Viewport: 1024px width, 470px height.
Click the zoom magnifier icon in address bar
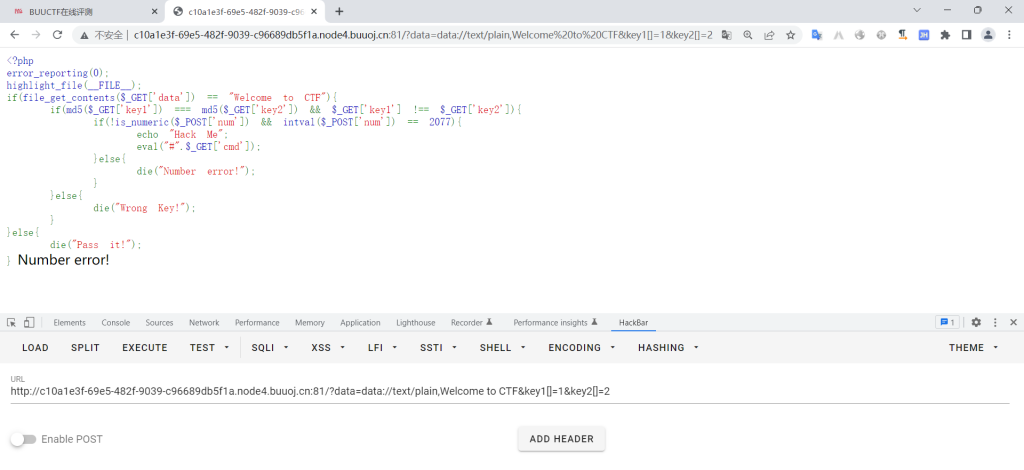747,34
